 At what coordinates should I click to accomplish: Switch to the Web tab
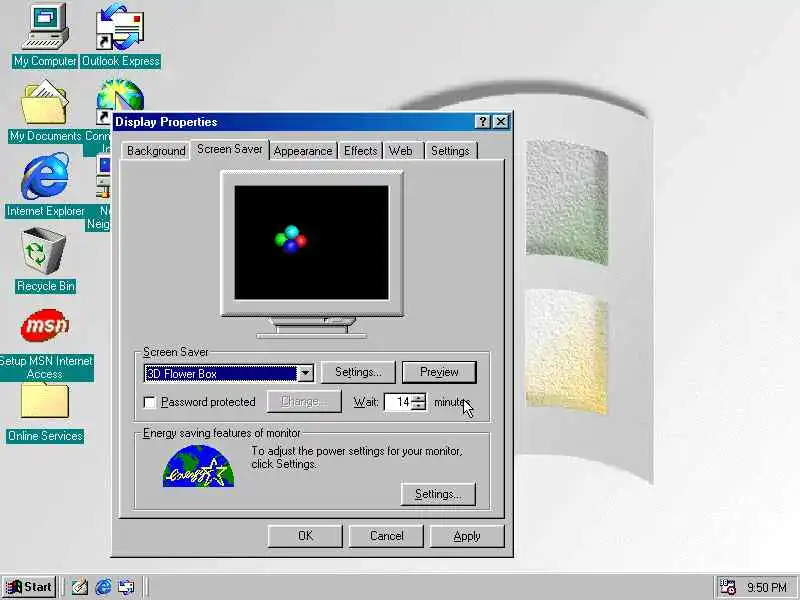401,151
